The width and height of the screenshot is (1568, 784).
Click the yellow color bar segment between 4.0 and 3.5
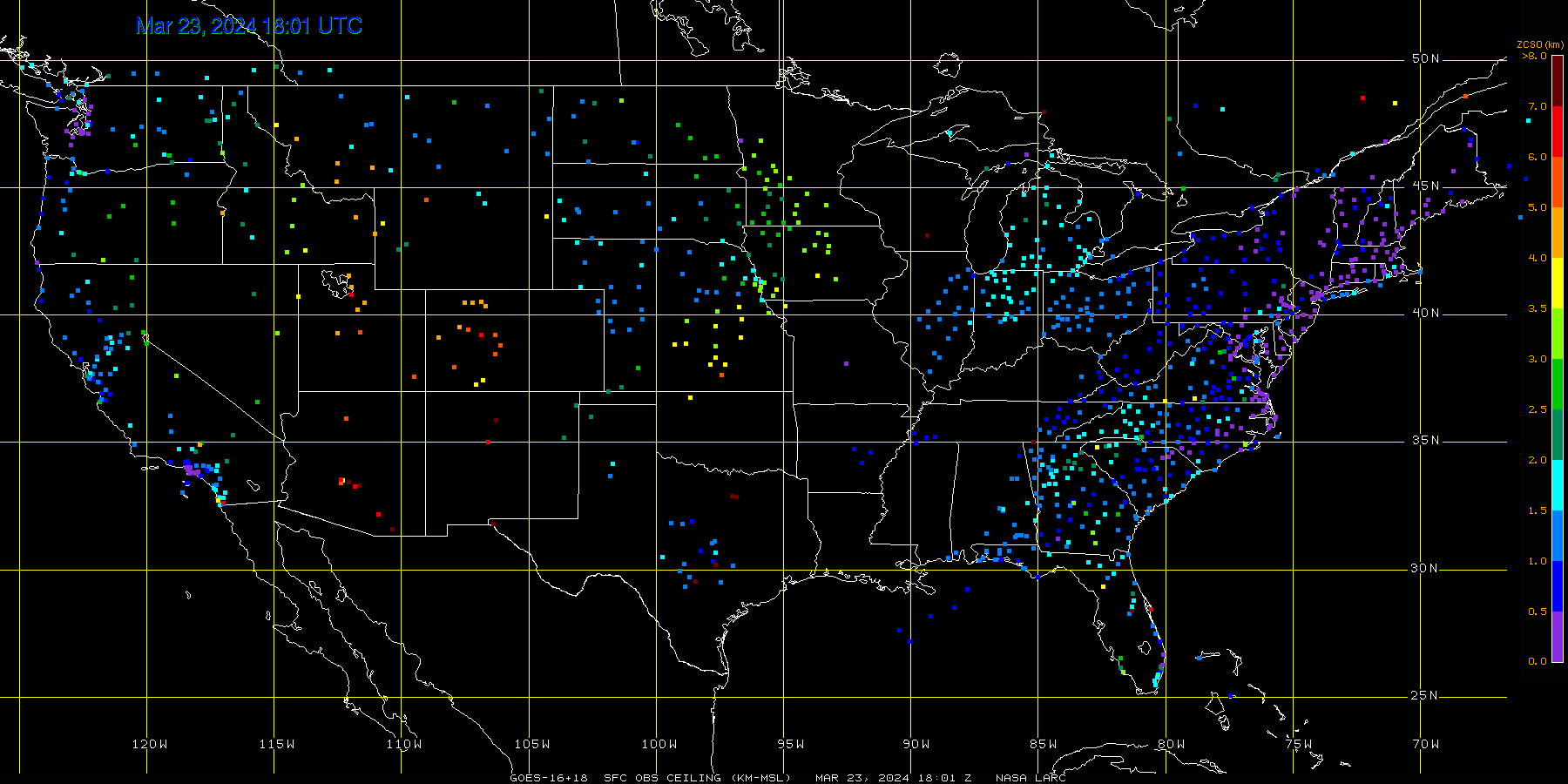1557,283
